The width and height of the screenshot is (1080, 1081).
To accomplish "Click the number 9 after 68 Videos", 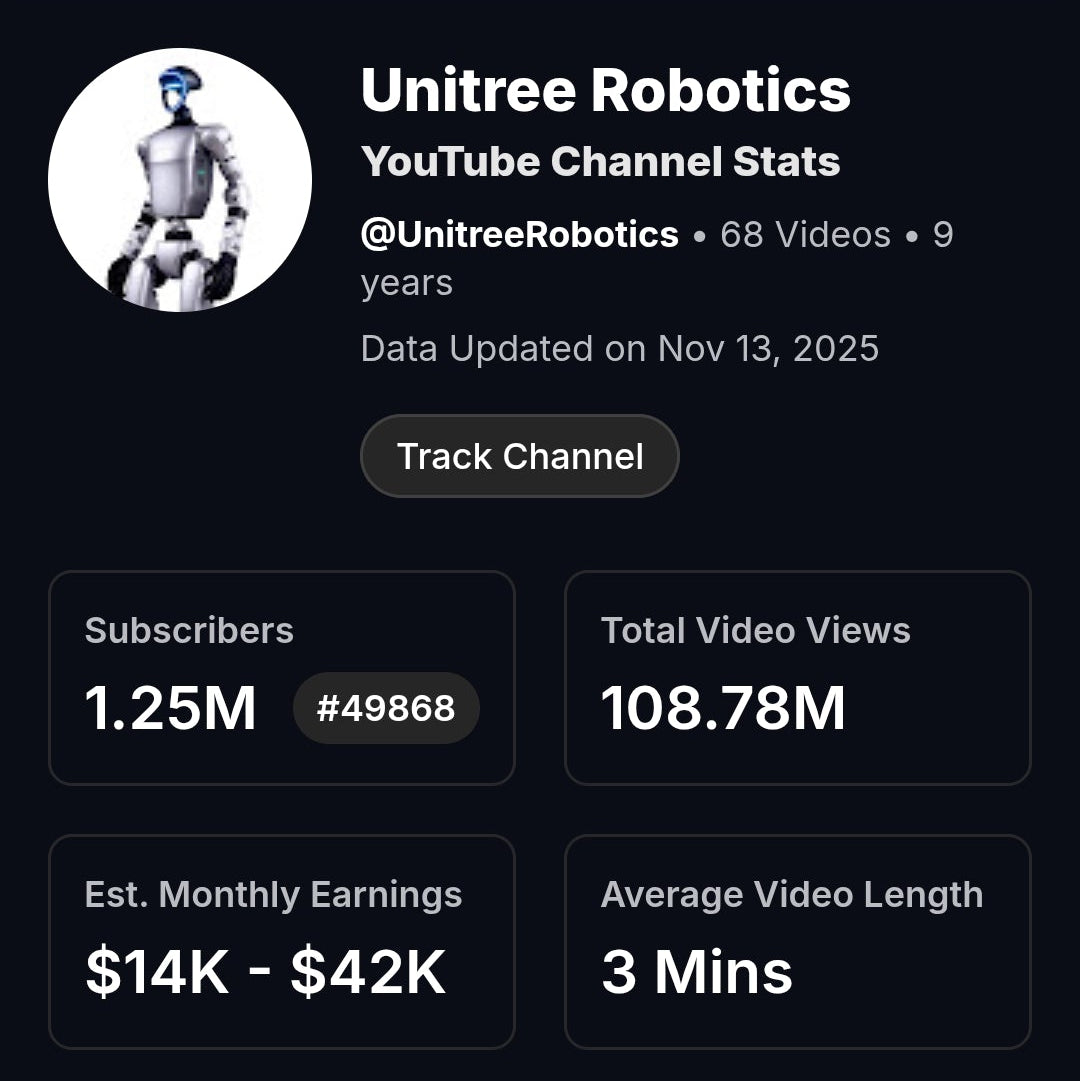I will click(x=942, y=235).
